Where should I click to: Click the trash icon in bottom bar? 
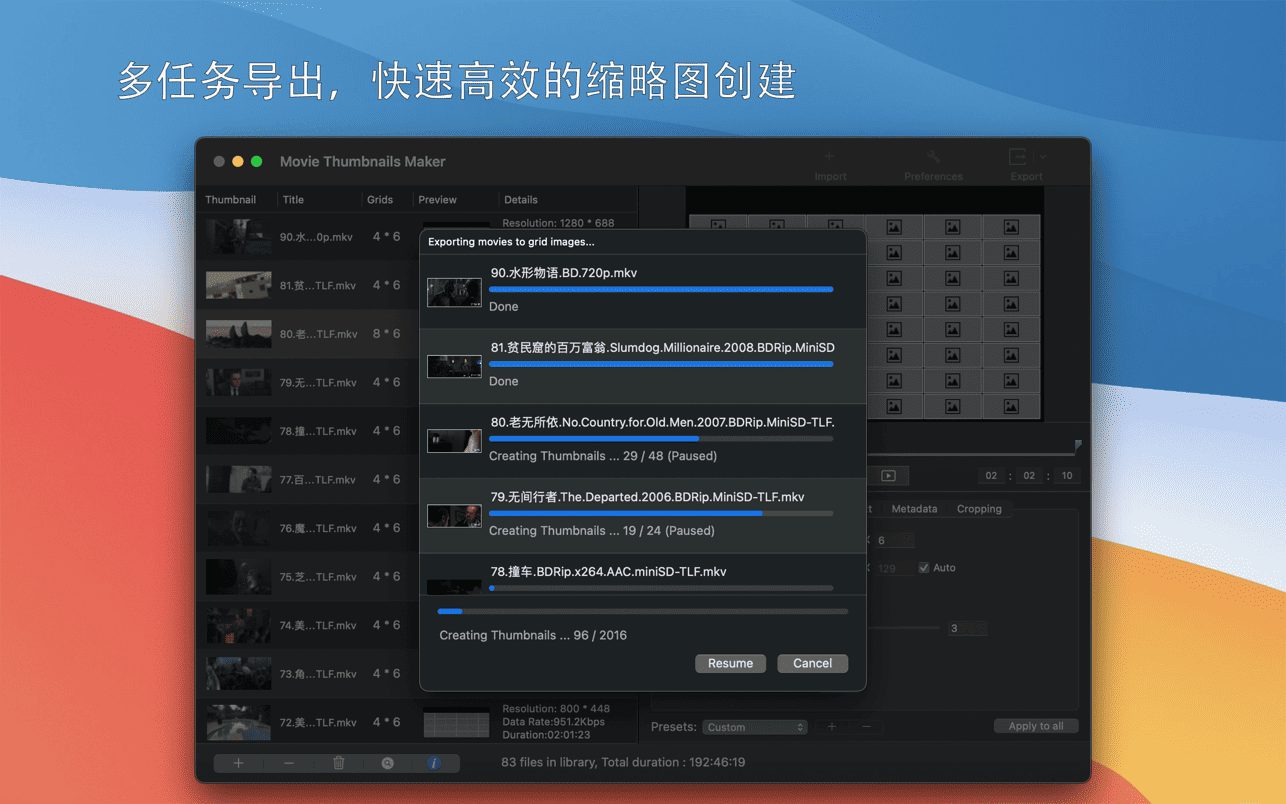click(339, 763)
